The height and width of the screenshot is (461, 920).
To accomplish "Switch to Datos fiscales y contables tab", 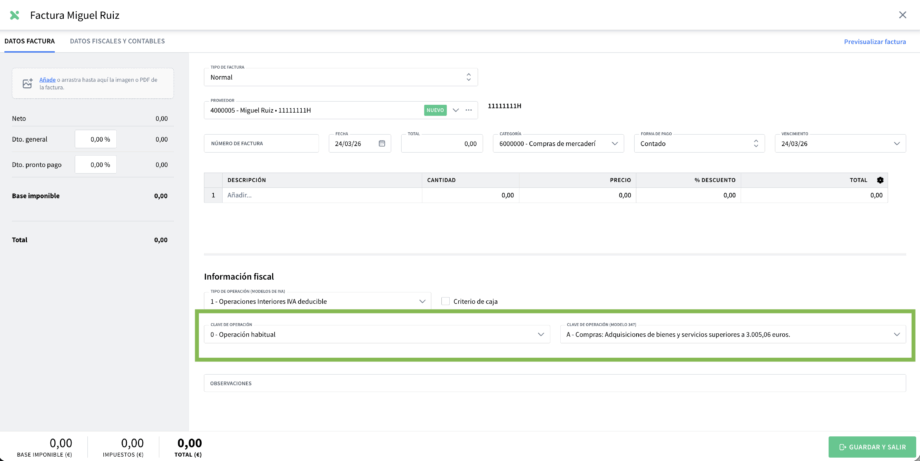I will click(117, 42).
